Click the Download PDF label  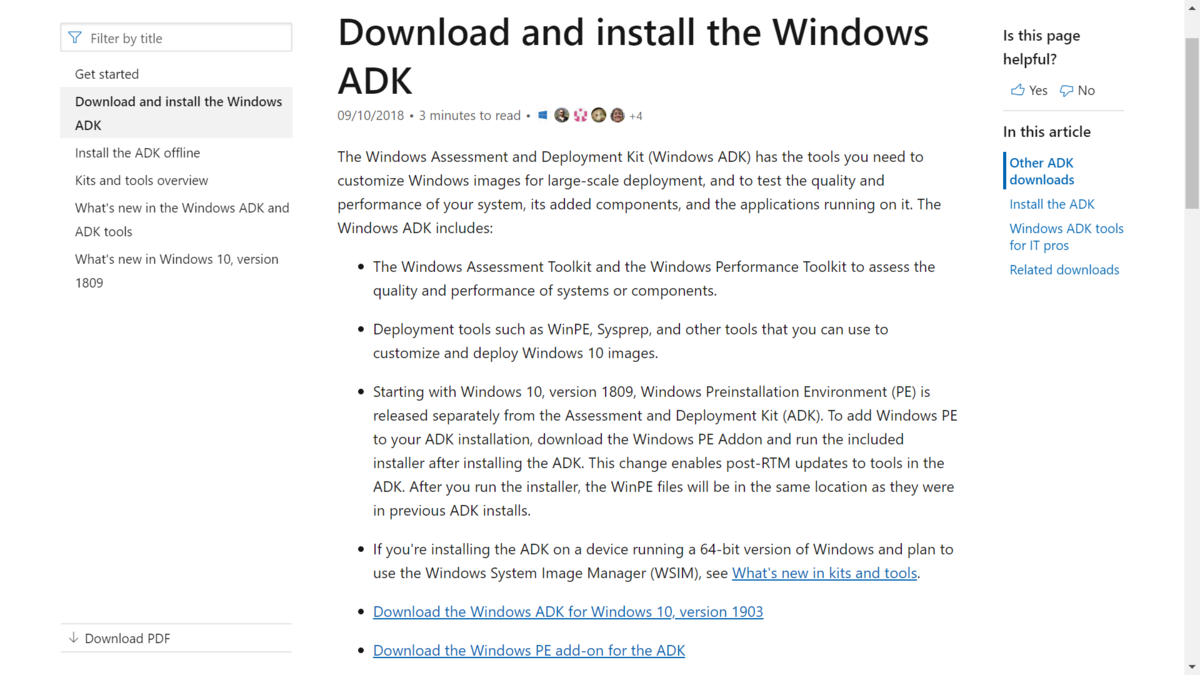[x=127, y=638]
